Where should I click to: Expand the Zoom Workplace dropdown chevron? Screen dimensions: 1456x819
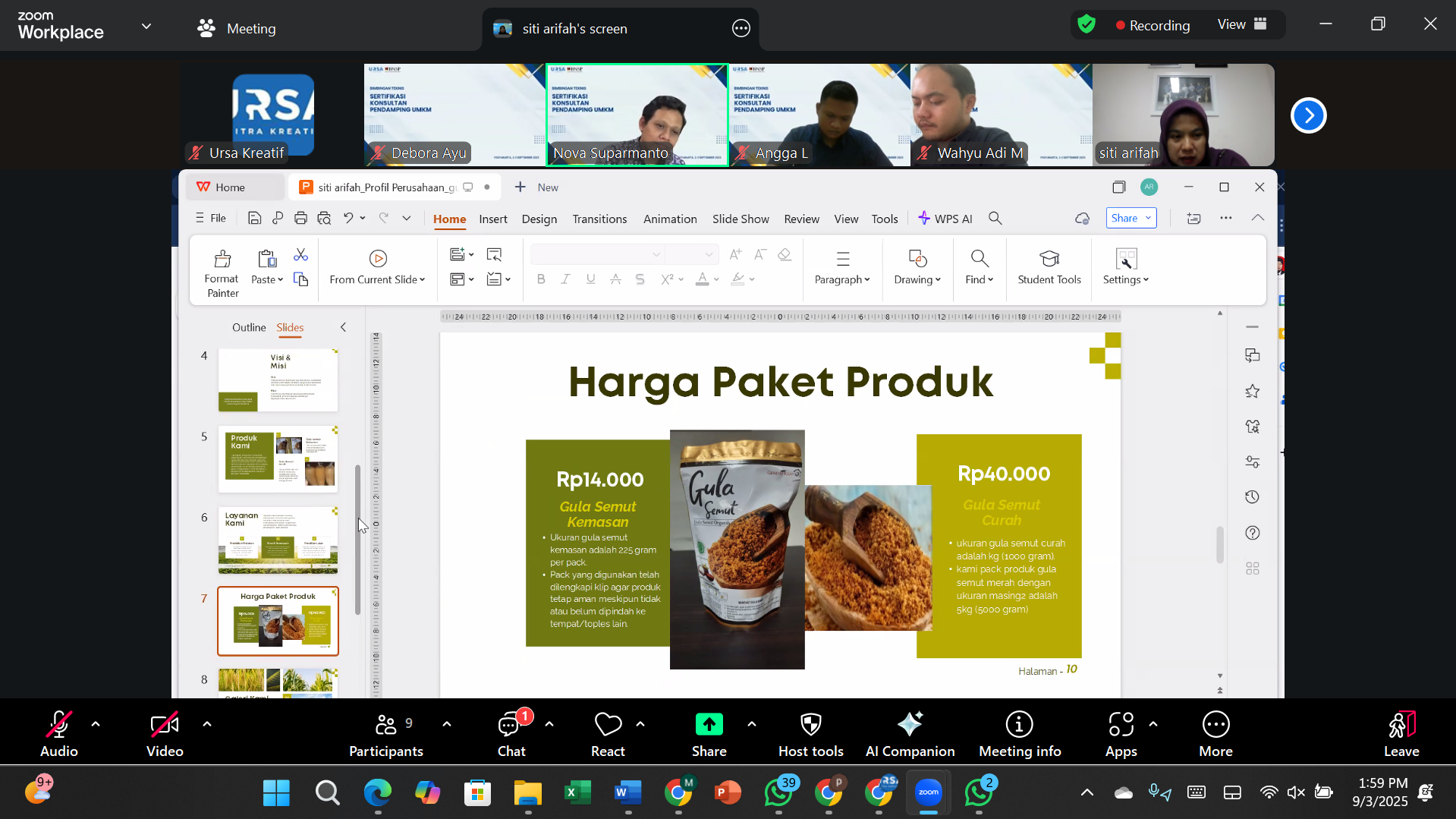pos(146,27)
